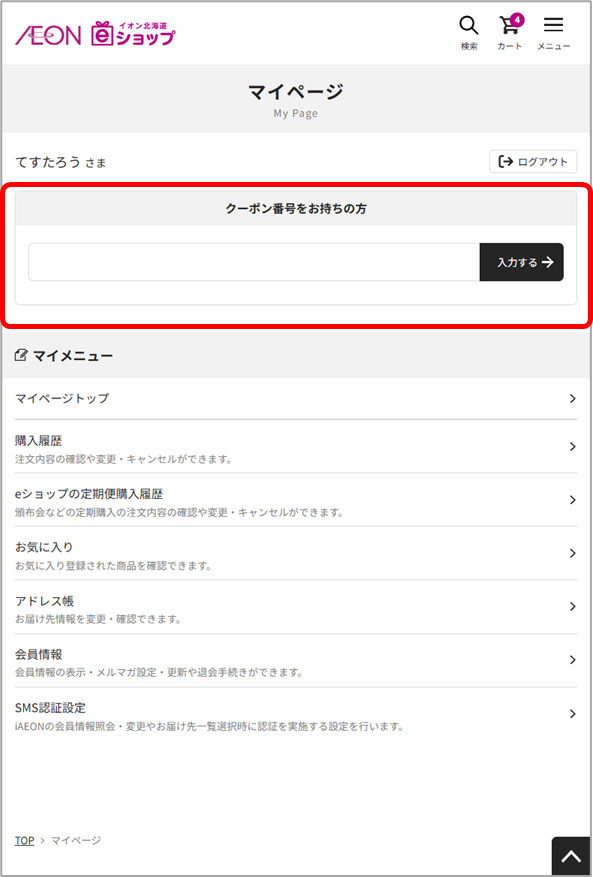This screenshot has height=877, width=593.
Task: Focus the coupon number input field
Action: [x=254, y=262]
